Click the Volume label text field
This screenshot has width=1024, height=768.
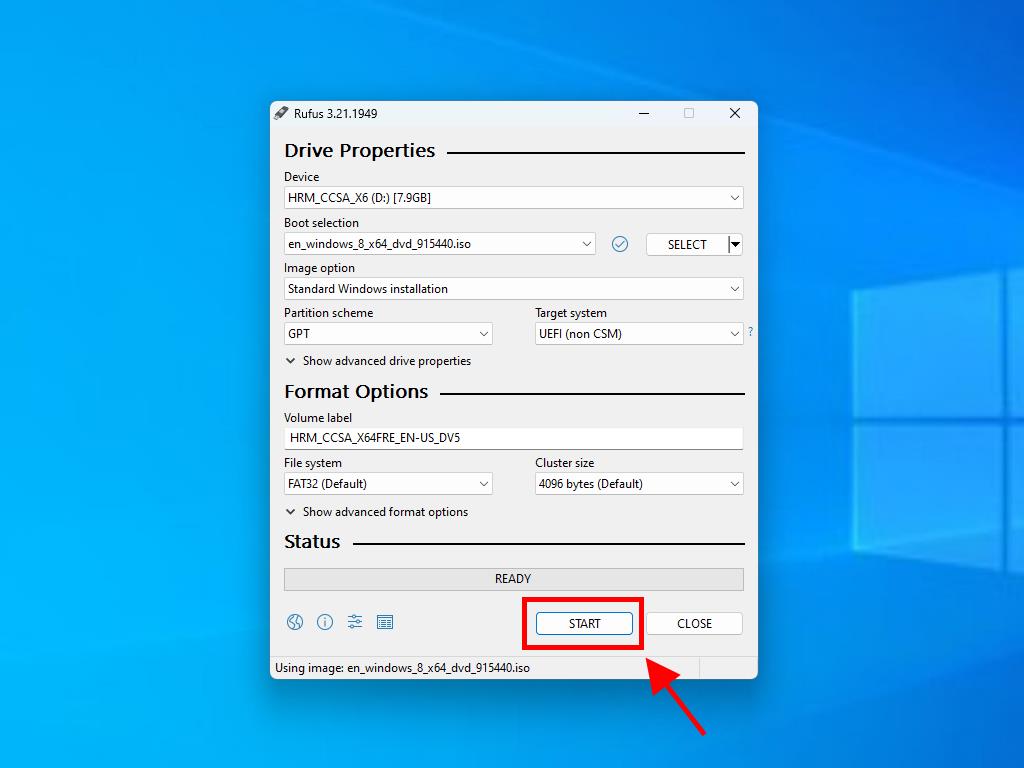tap(513, 438)
